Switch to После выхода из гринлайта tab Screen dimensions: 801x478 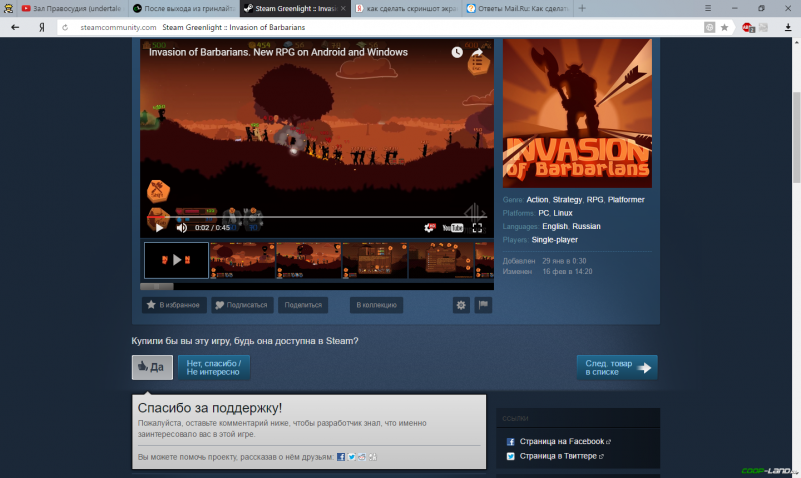pyautogui.click(x=184, y=8)
